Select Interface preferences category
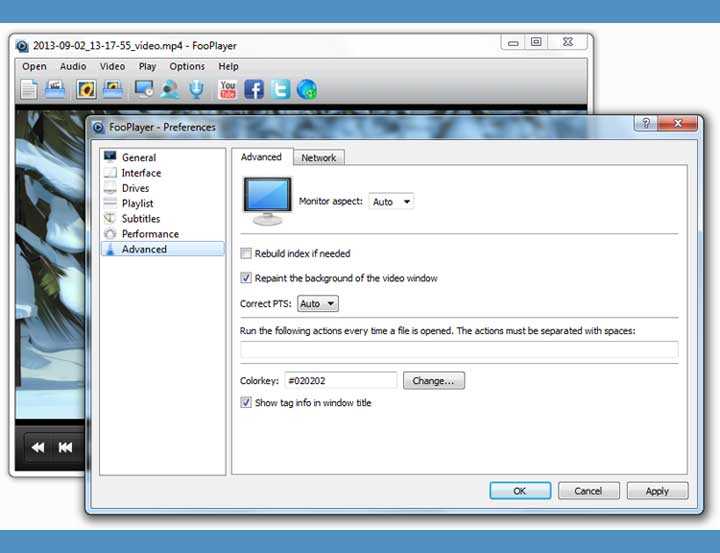 pos(163,173)
